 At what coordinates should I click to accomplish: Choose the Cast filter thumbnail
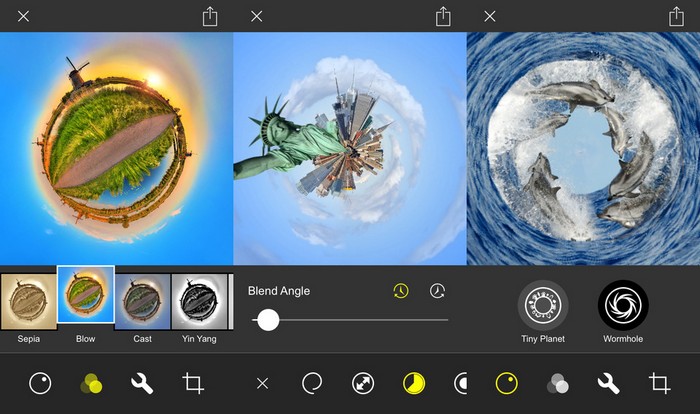point(142,301)
